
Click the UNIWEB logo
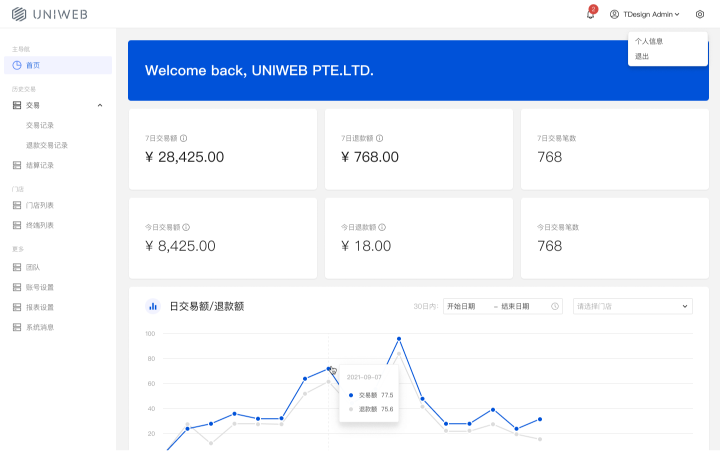(x=50, y=14)
